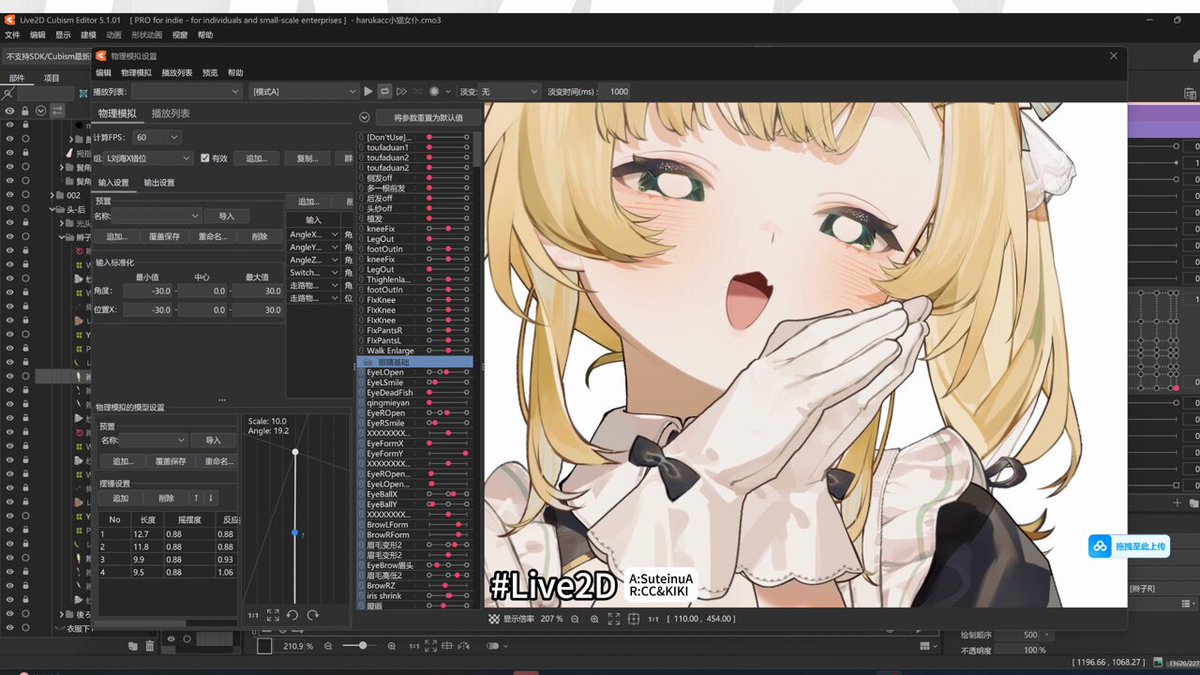The height and width of the screenshot is (675, 1200).
Task: Zoom in the preview display magnification
Action: [x=595, y=619]
